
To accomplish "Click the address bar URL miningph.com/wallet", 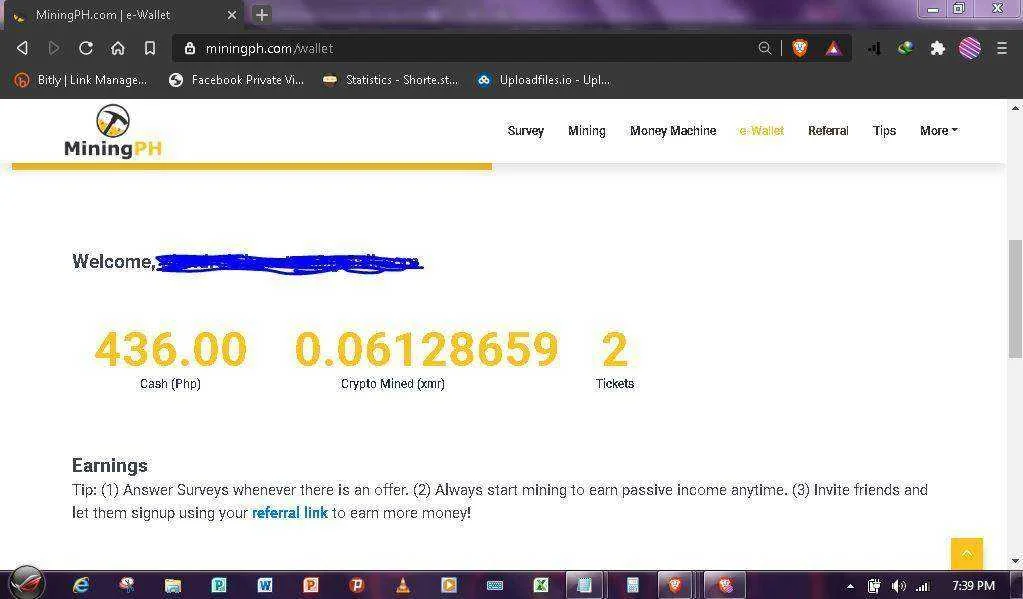I will [x=269, y=48].
